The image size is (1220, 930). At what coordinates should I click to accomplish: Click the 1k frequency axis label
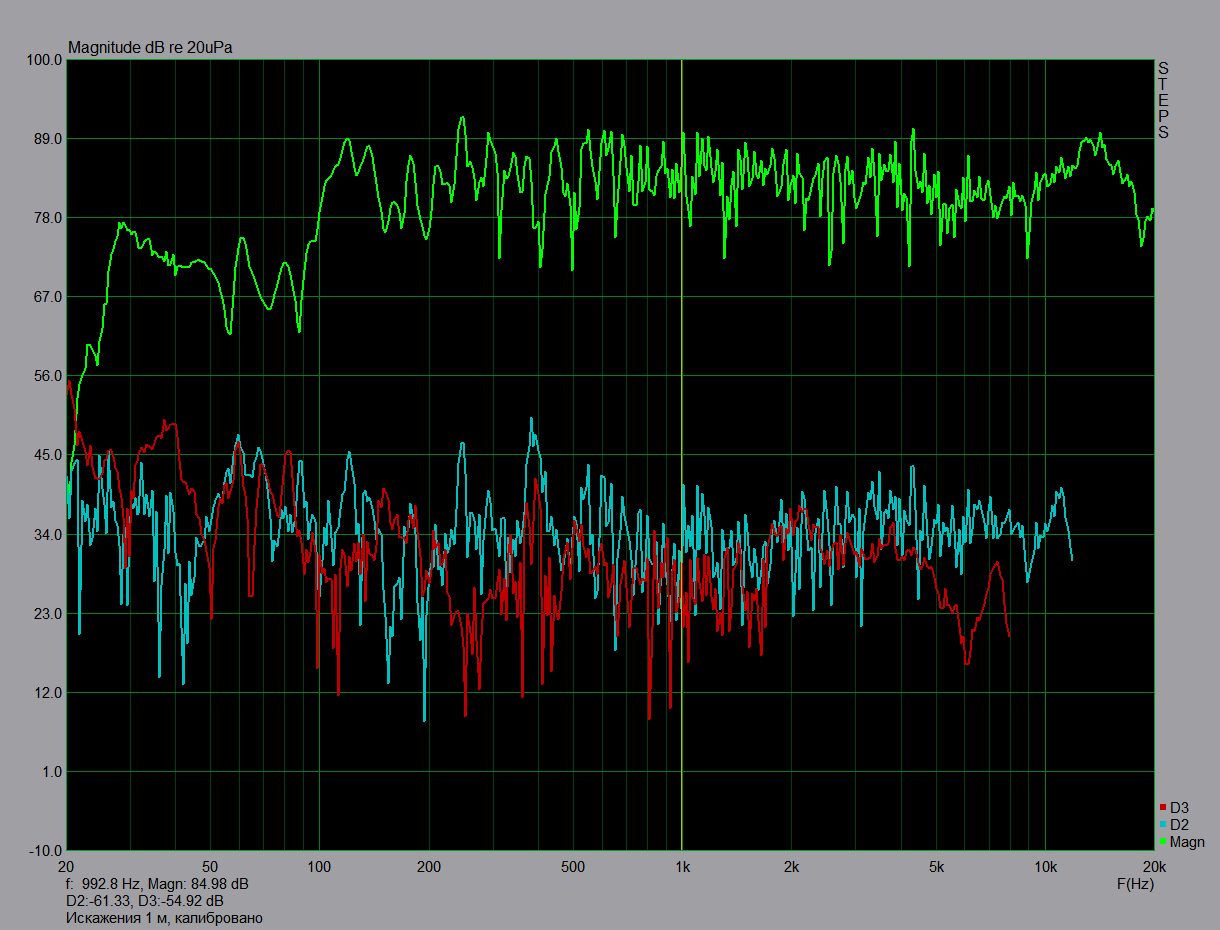coord(682,866)
